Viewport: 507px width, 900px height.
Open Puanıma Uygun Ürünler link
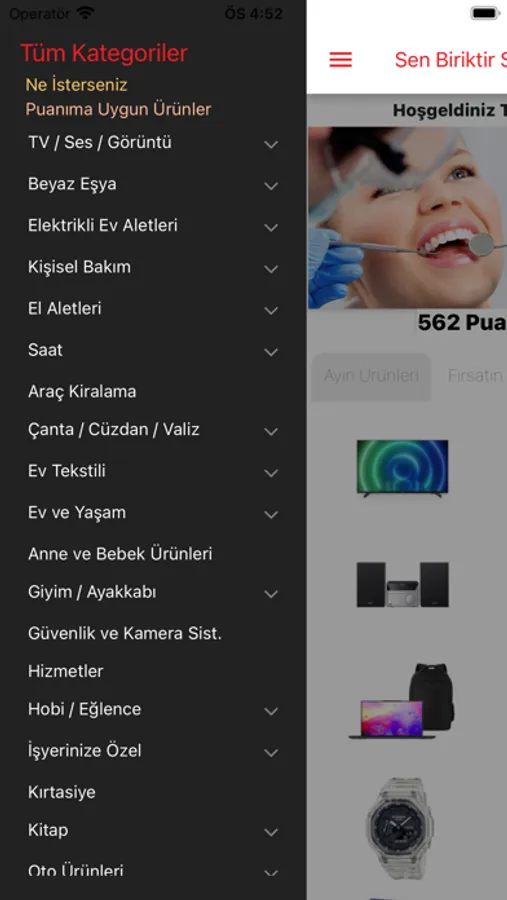click(x=118, y=109)
